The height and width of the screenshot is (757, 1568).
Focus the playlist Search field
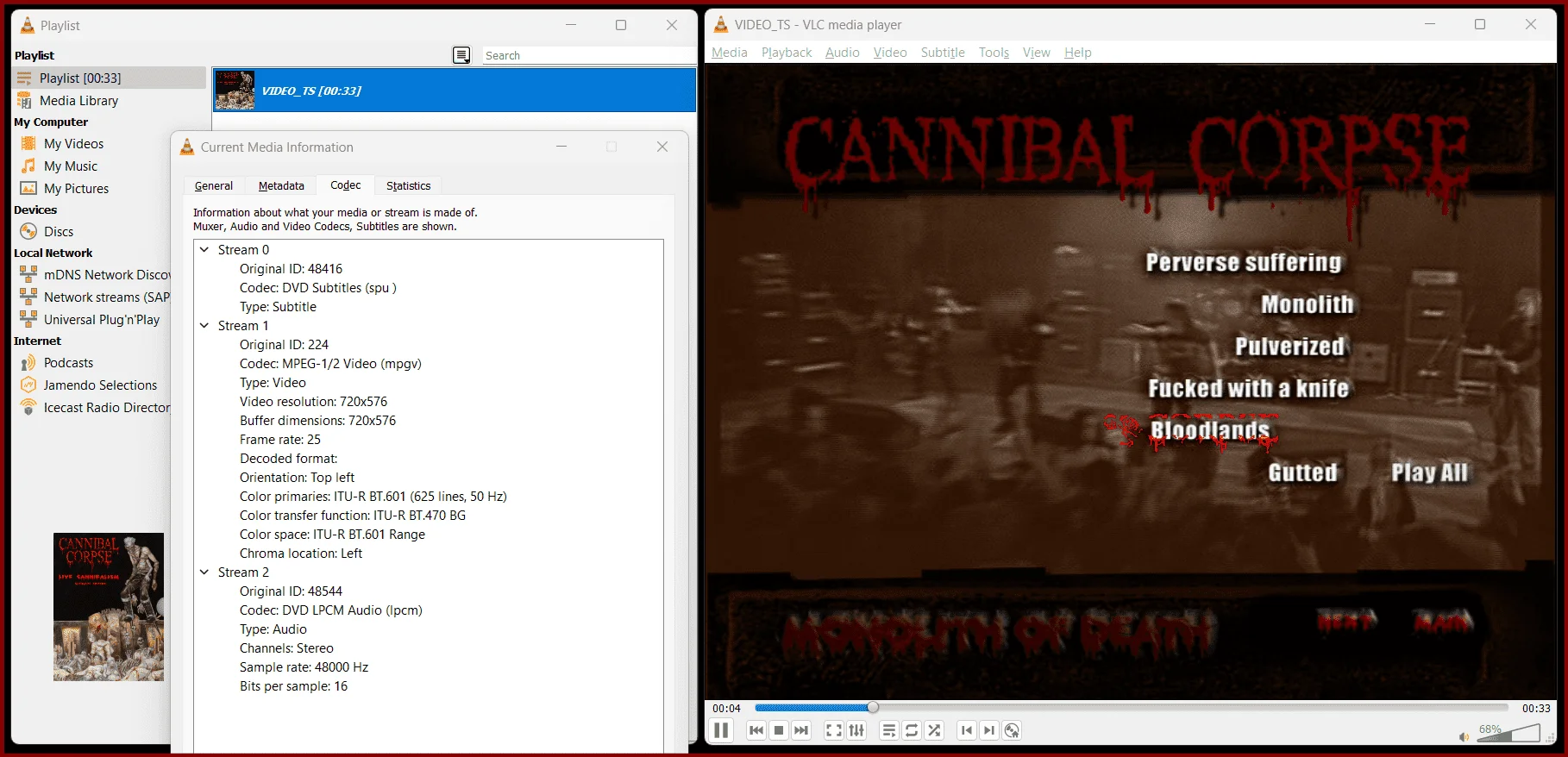[588, 55]
